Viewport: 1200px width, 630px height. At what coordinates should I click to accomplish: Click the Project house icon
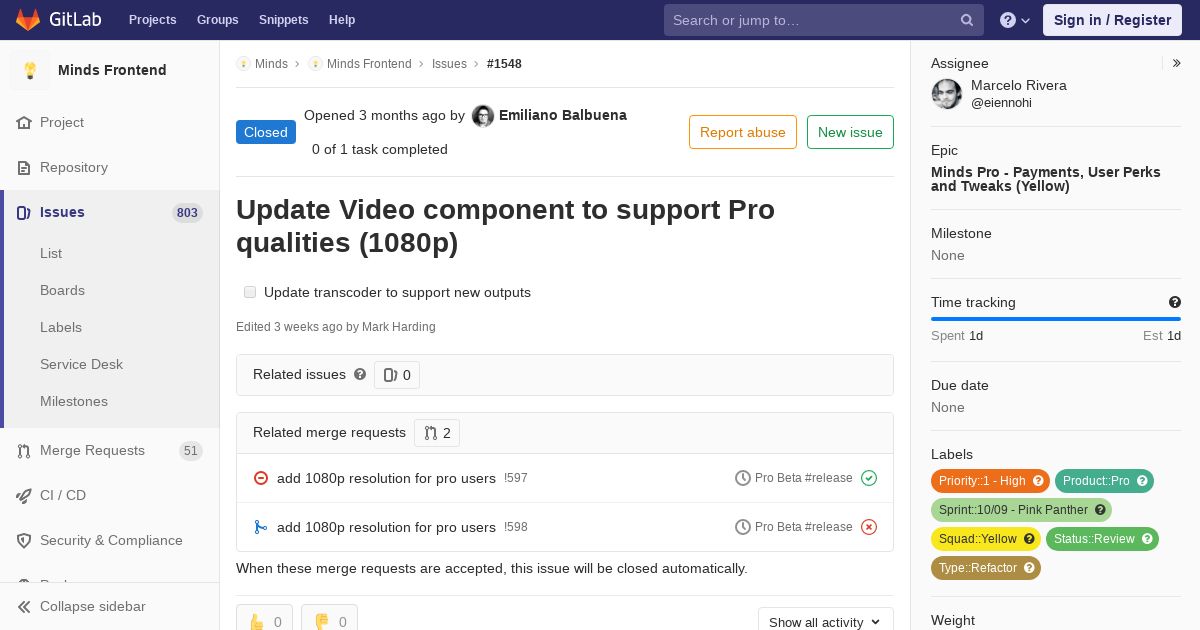24,122
